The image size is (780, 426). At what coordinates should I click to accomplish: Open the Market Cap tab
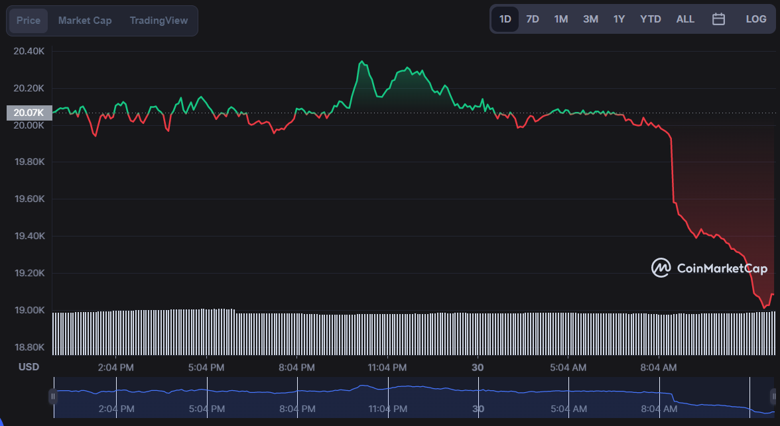(x=85, y=20)
